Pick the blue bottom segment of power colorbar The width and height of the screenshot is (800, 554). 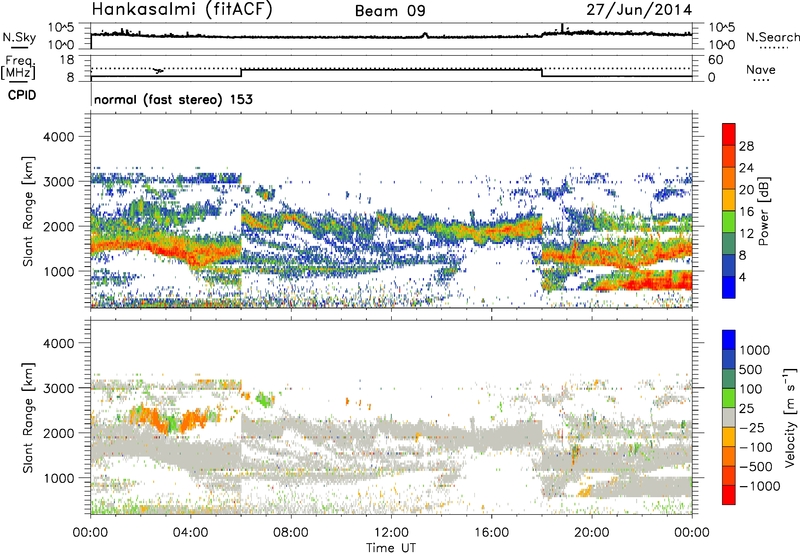[x=729, y=287]
